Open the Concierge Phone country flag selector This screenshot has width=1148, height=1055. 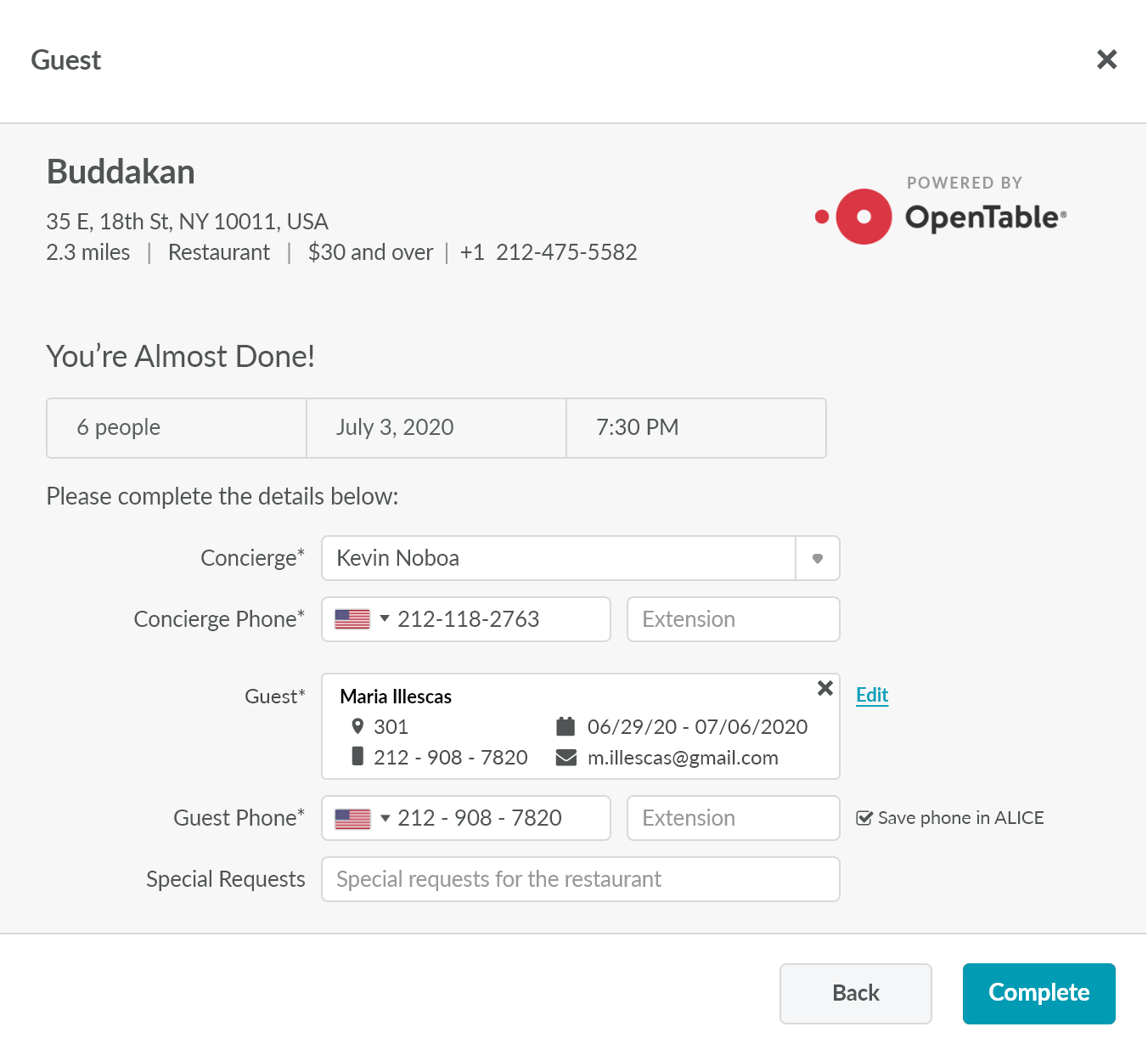pyautogui.click(x=361, y=619)
